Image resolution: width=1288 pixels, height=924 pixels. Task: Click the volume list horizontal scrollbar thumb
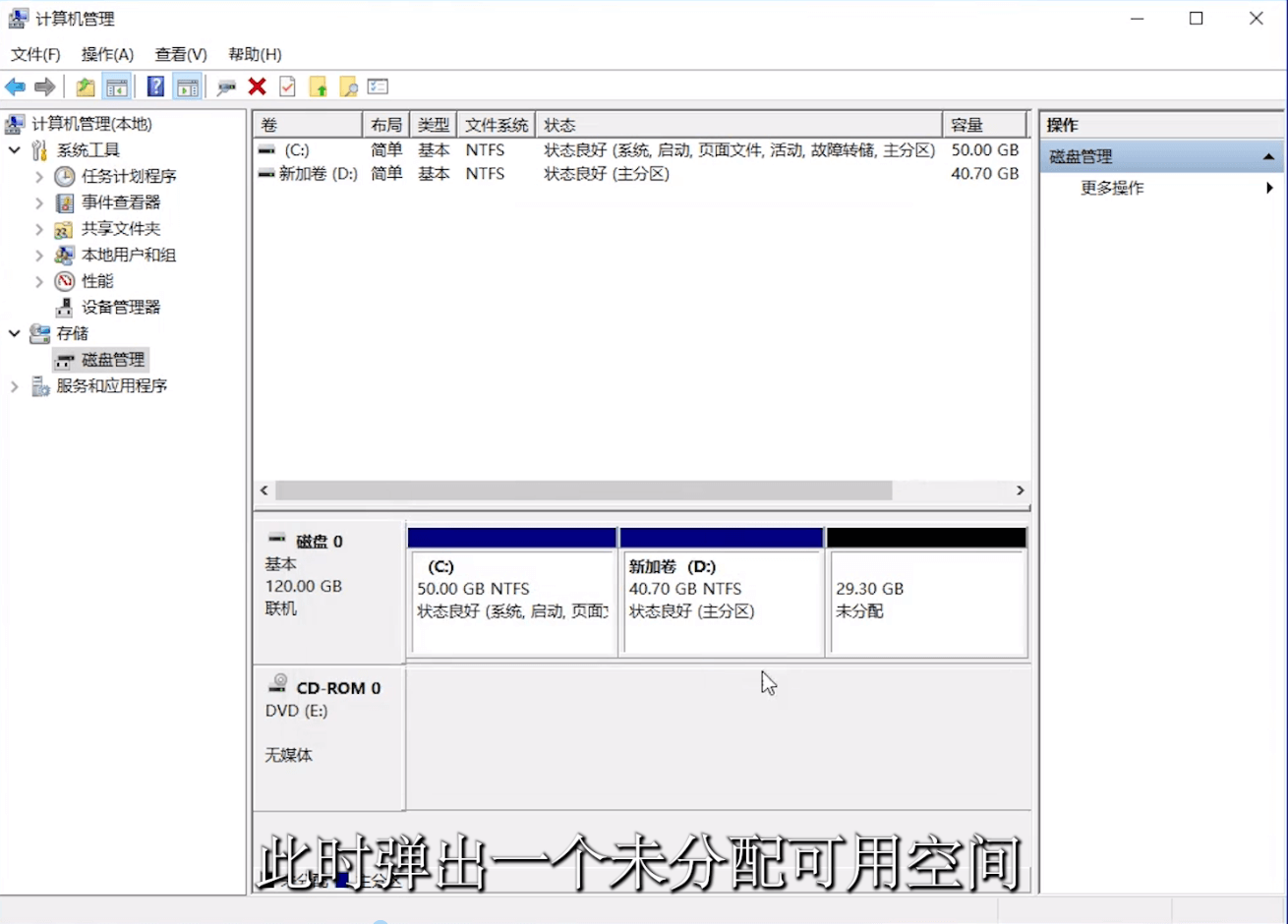(x=583, y=491)
